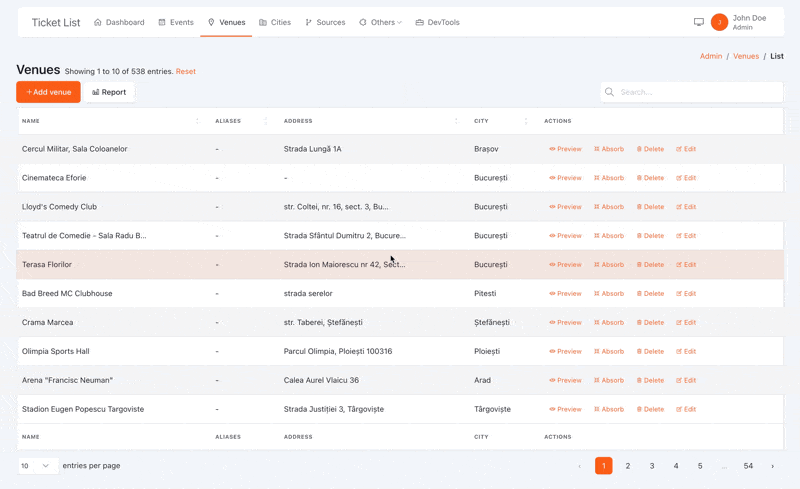This screenshot has width=800, height=489.
Task: Switch to the Cities tab
Action: 276,22
